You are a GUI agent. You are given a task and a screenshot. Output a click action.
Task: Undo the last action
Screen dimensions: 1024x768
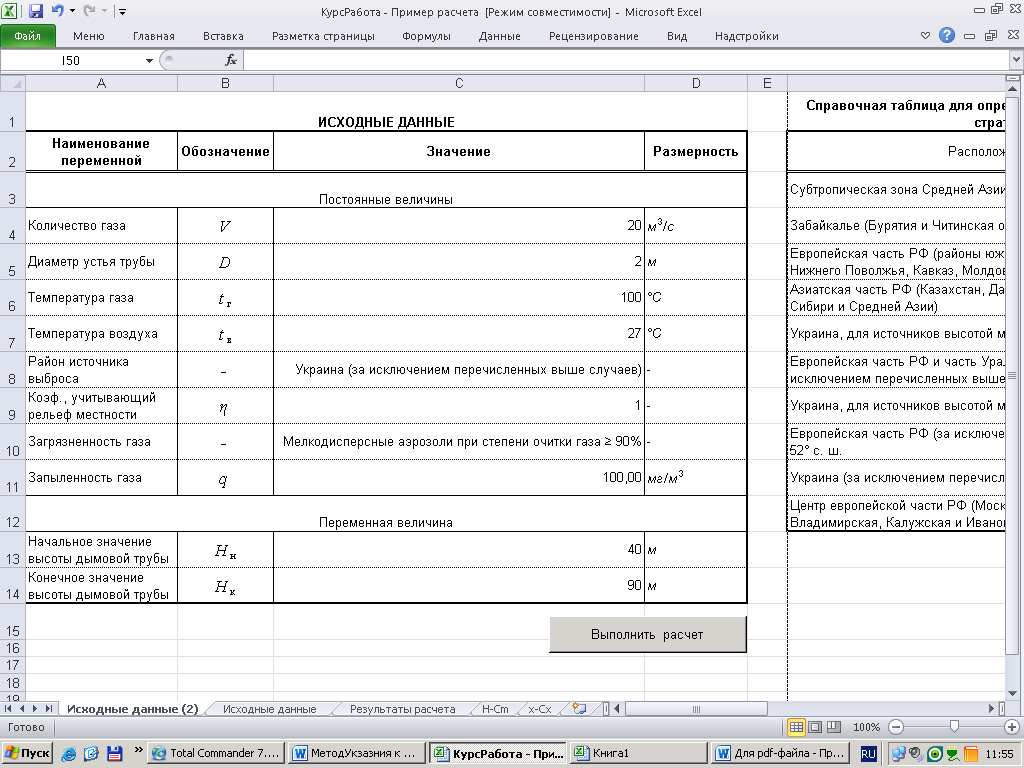tap(57, 11)
